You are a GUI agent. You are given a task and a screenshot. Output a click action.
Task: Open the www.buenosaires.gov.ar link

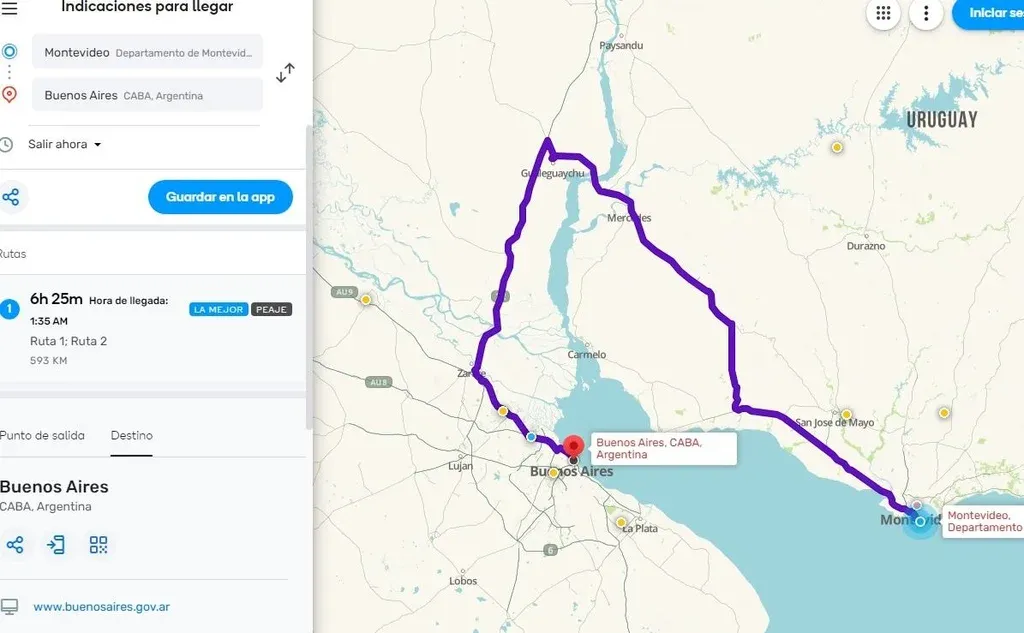click(101, 607)
